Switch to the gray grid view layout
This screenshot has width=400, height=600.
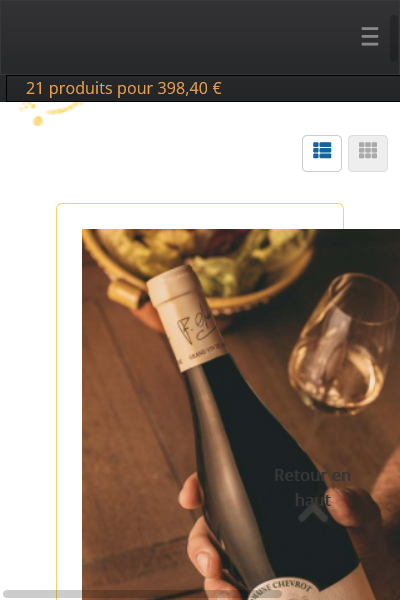pos(368,153)
